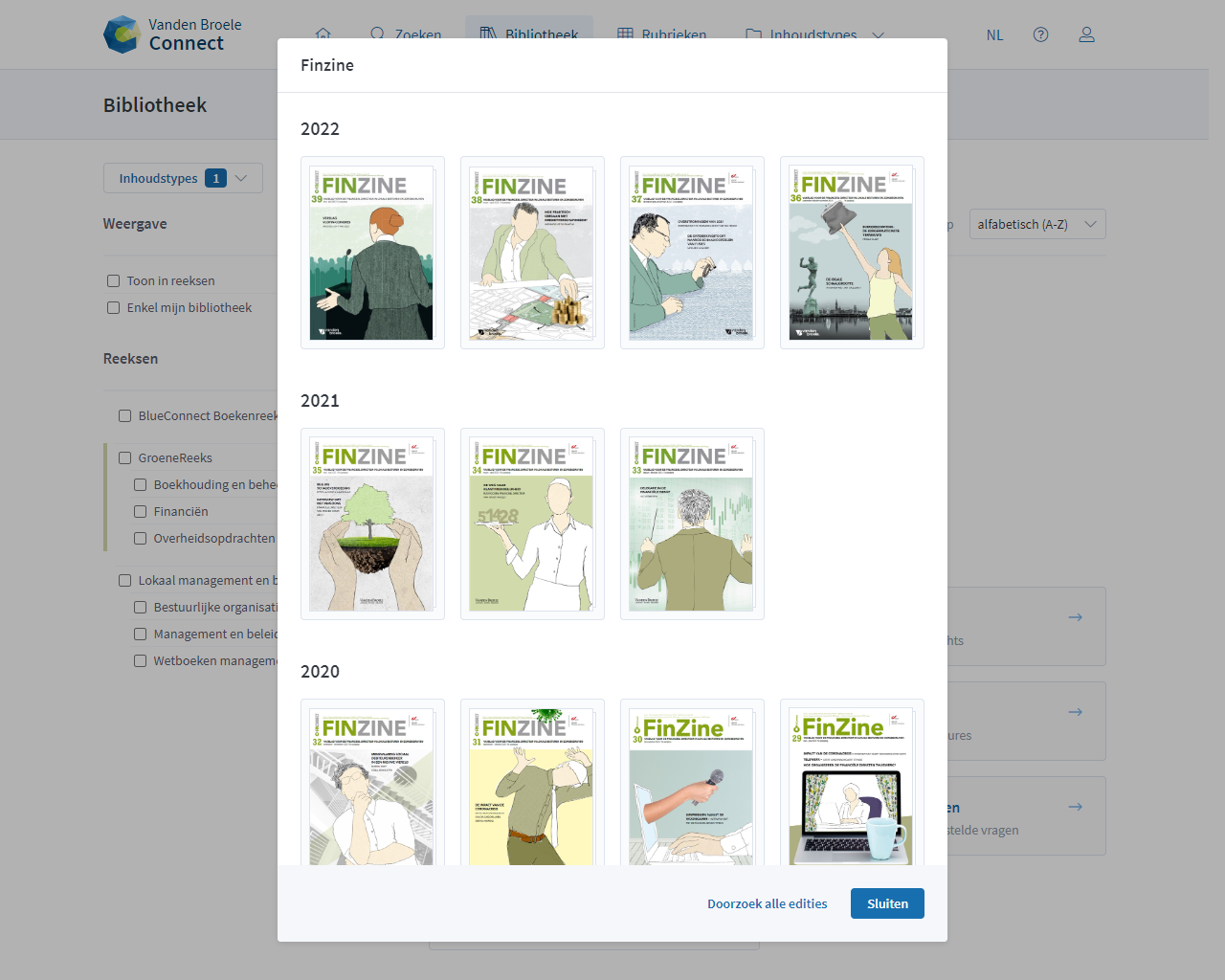Open Finzine issue 31 cover

[x=532, y=783]
